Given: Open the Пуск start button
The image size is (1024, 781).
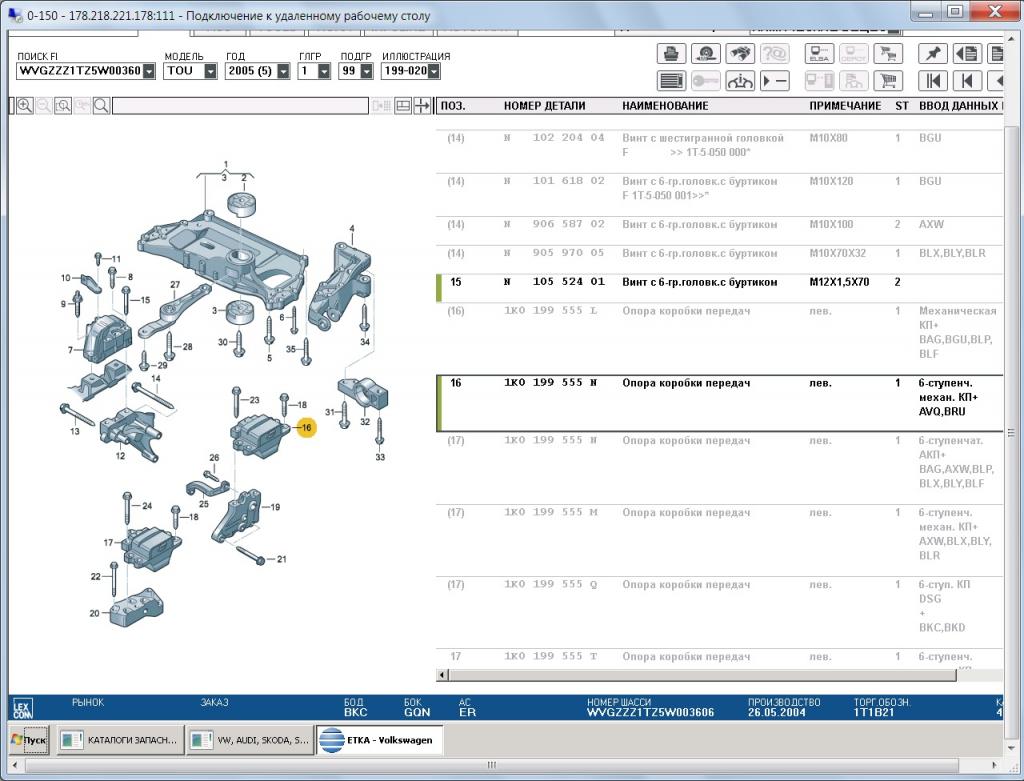Looking at the screenshot, I should 29,740.
